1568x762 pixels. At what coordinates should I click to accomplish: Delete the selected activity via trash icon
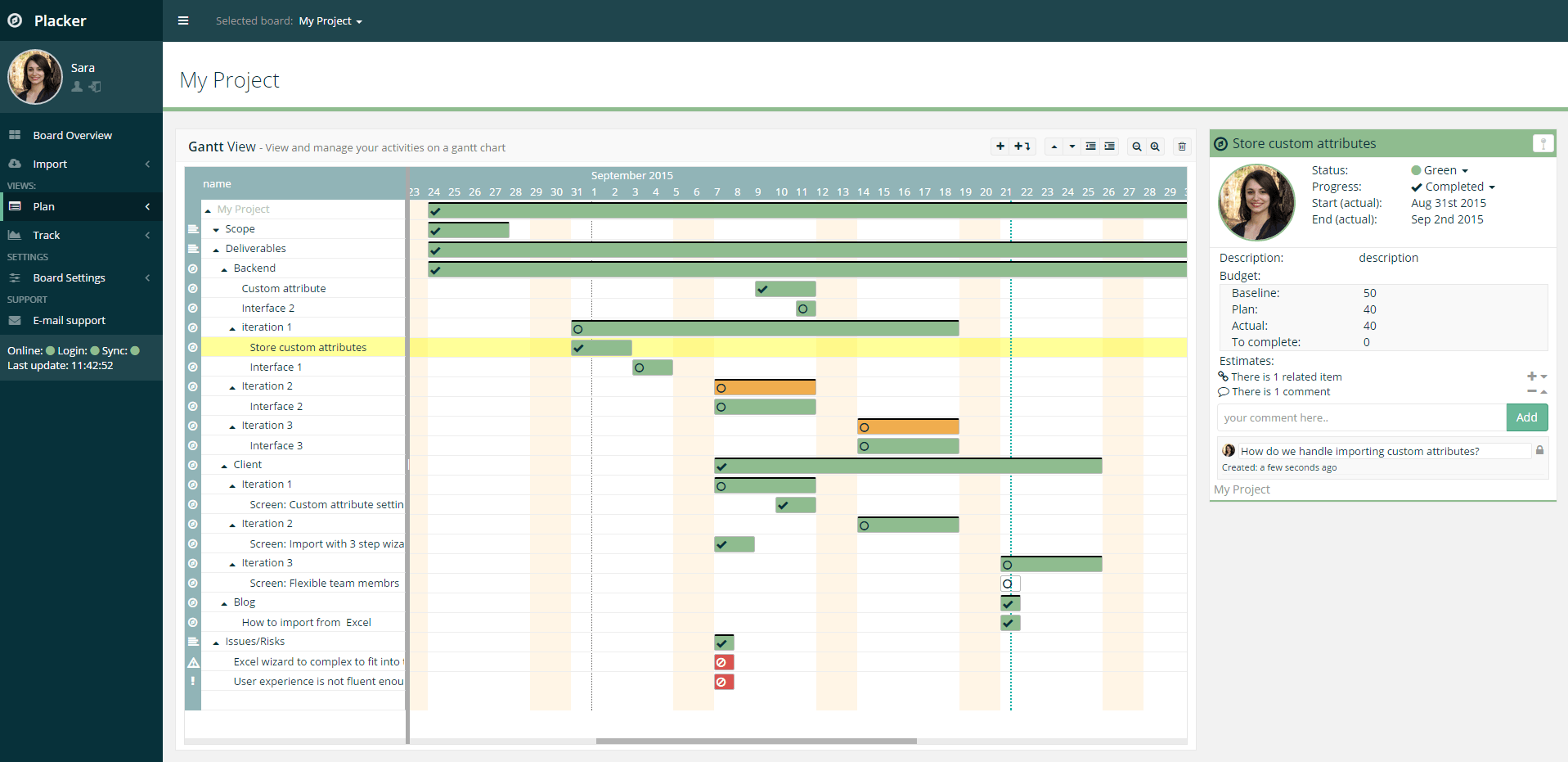point(1182,147)
